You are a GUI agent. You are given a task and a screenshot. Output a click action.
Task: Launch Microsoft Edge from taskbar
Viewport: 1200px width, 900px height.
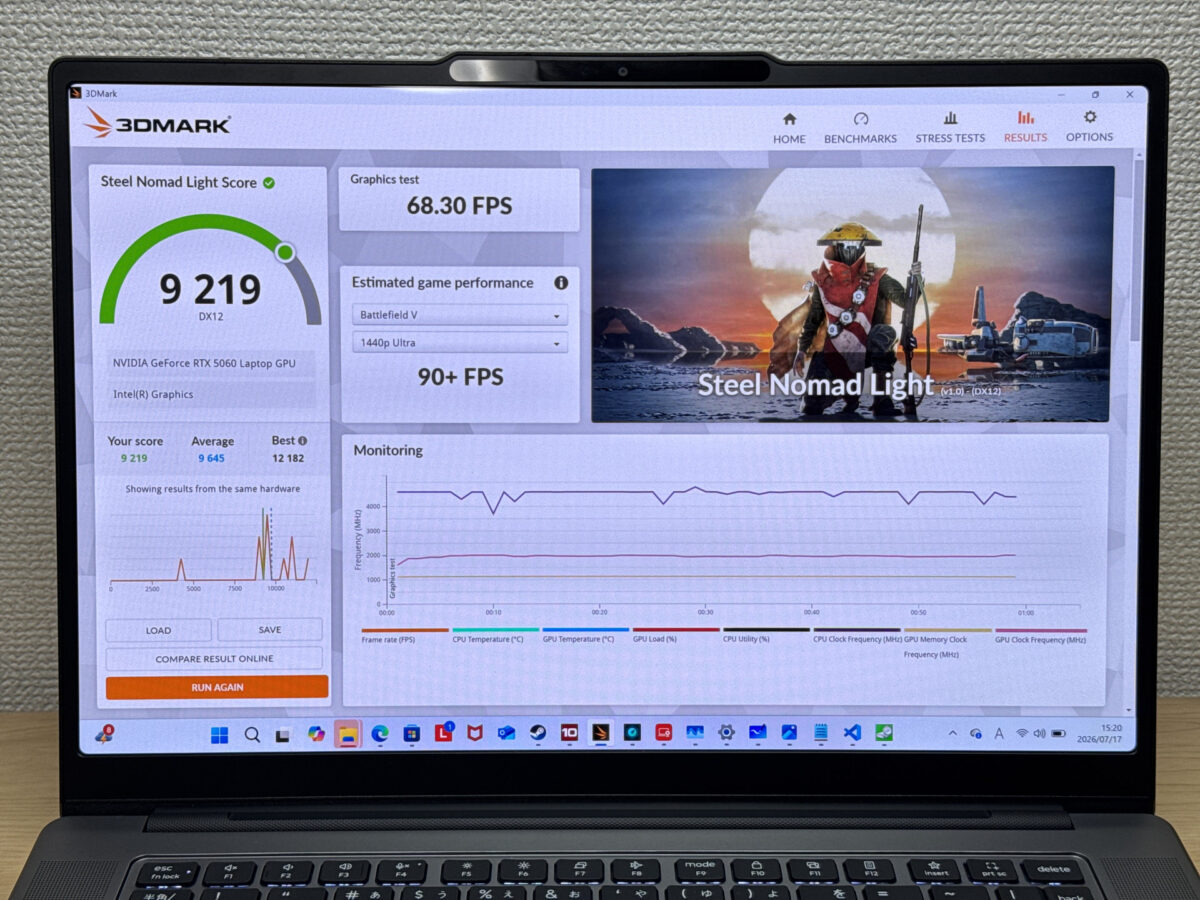coord(380,734)
